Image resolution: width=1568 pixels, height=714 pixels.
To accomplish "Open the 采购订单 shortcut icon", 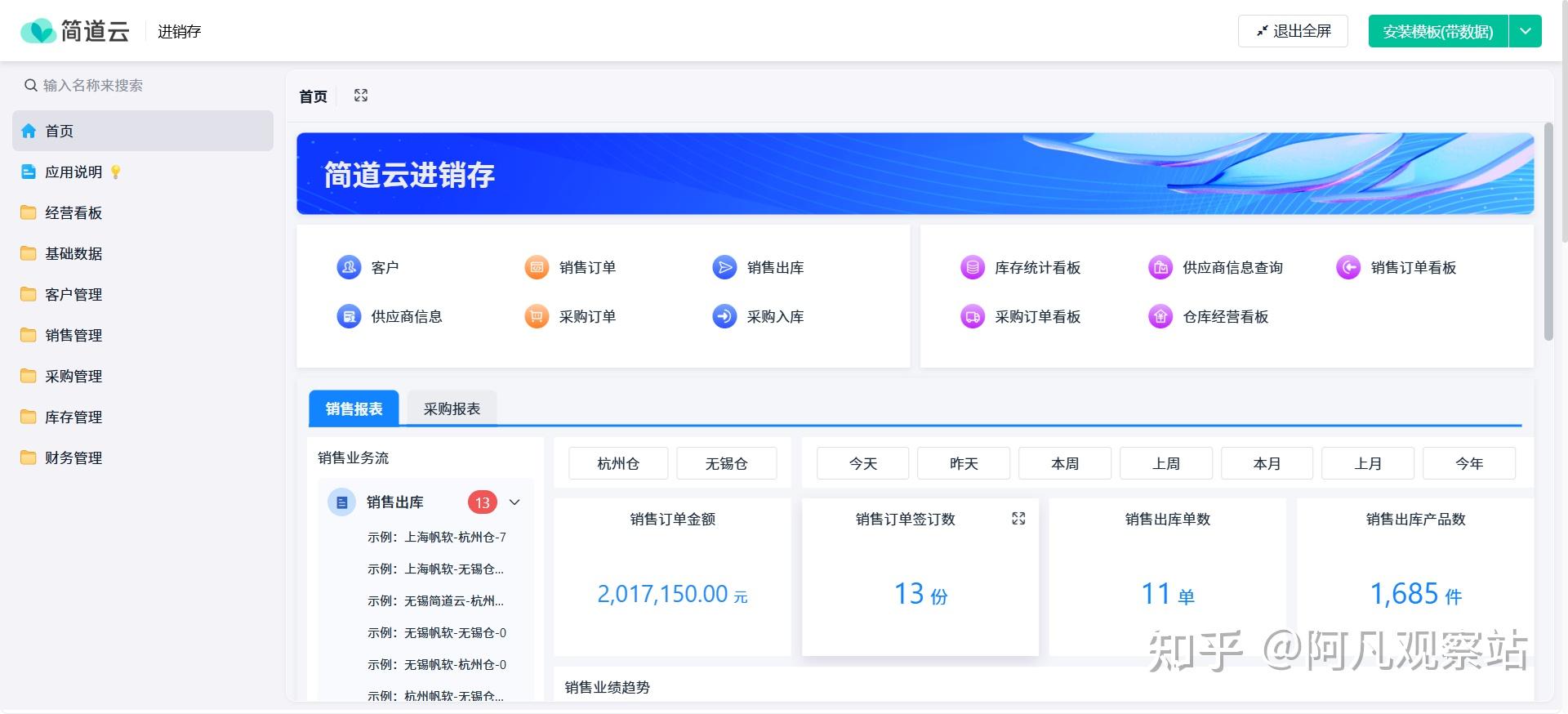I will coord(537,316).
